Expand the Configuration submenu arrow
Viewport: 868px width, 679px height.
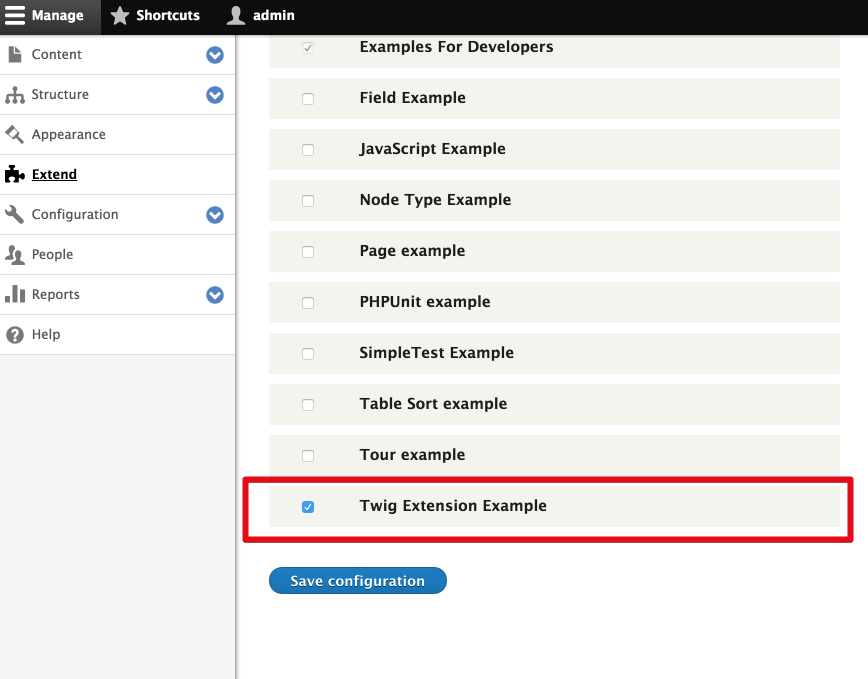point(215,215)
